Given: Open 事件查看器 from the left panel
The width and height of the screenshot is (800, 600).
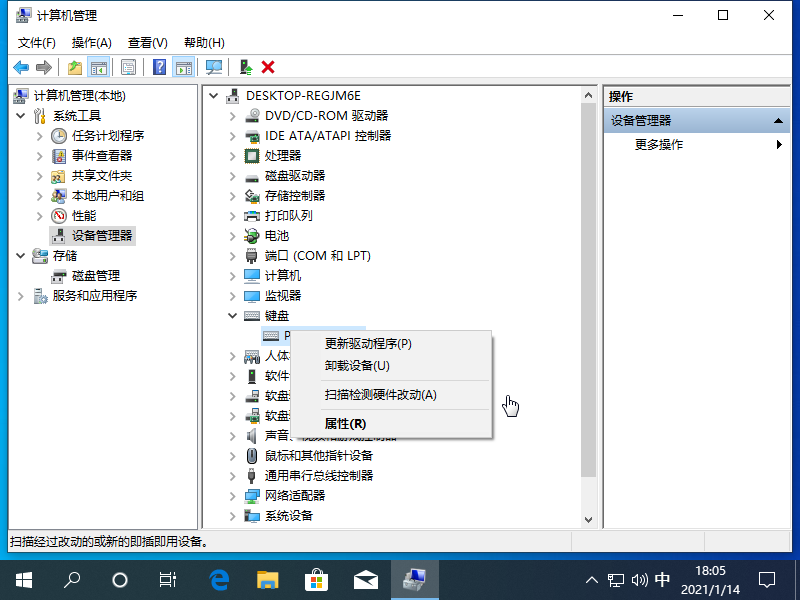Looking at the screenshot, I should [100, 155].
